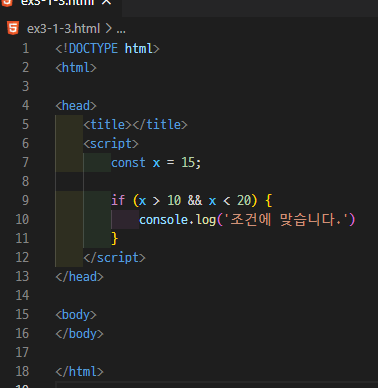378x388 pixels.
Task: Click line number 1 in gutter
Action: pos(26,49)
